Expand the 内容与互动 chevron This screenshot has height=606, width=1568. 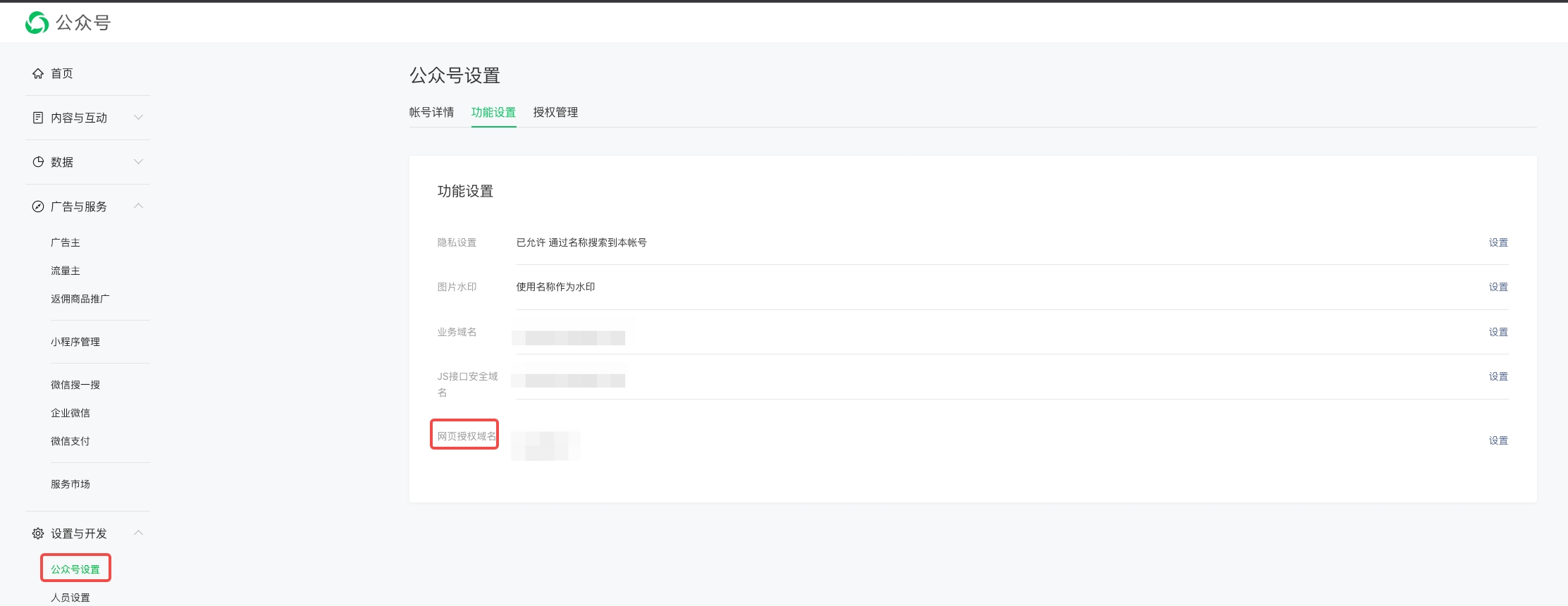tap(139, 118)
